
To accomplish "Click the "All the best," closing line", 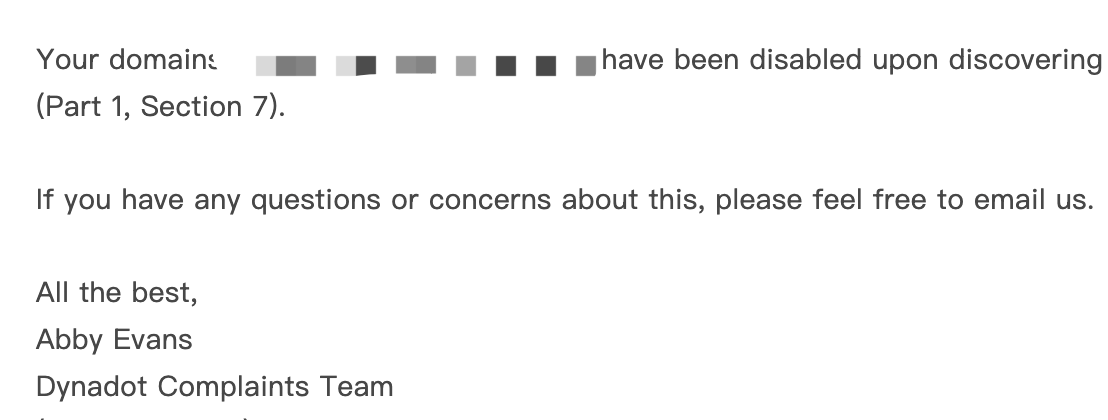I will tap(117, 294).
